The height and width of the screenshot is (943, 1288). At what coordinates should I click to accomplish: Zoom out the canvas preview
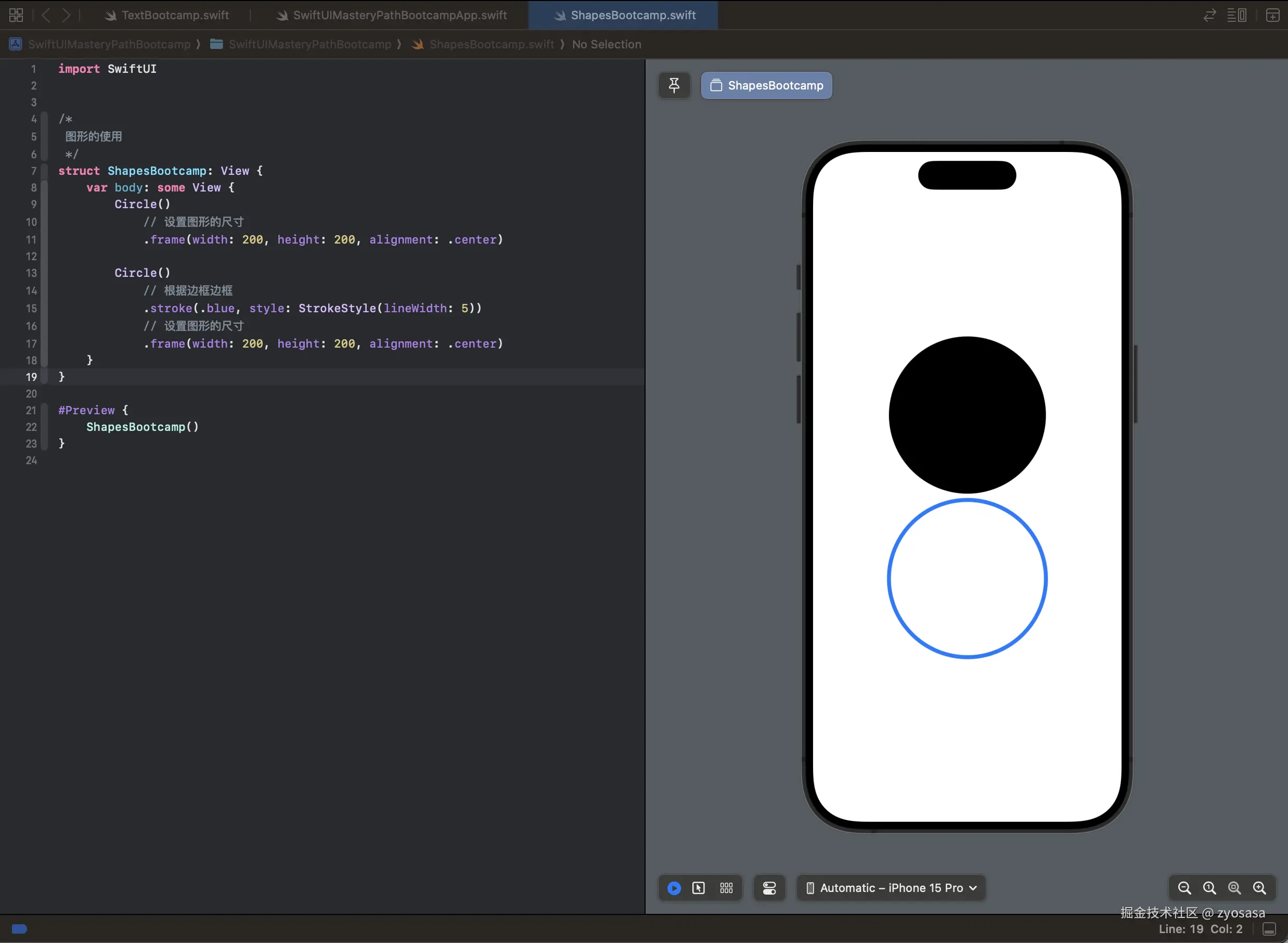click(1184, 888)
